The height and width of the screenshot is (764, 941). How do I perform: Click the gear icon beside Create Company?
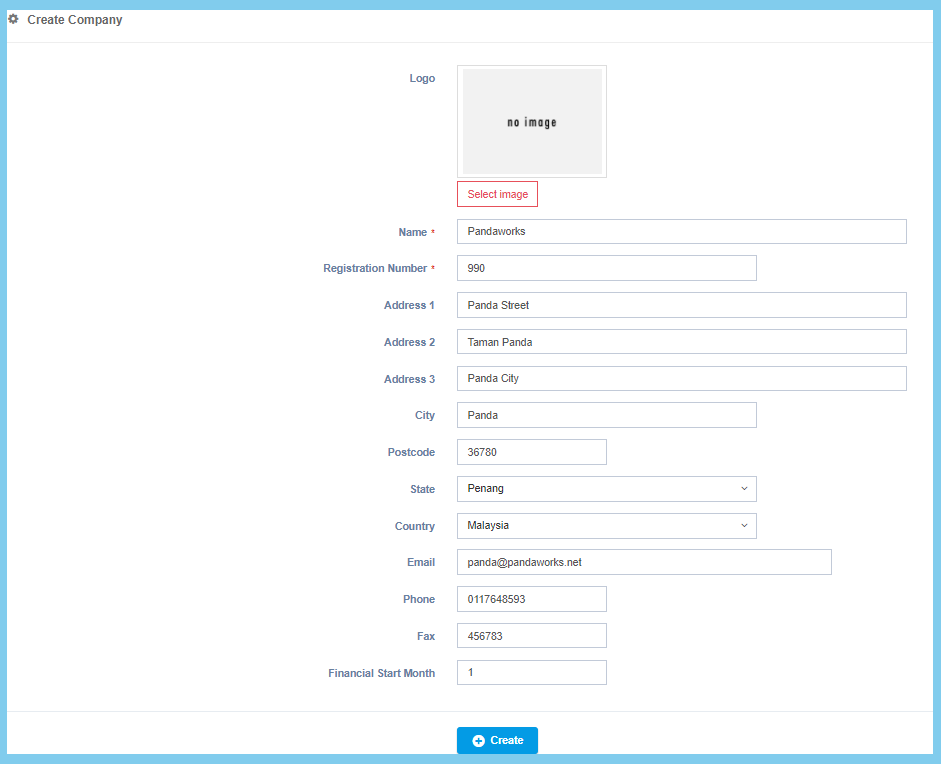pyautogui.click(x=14, y=19)
